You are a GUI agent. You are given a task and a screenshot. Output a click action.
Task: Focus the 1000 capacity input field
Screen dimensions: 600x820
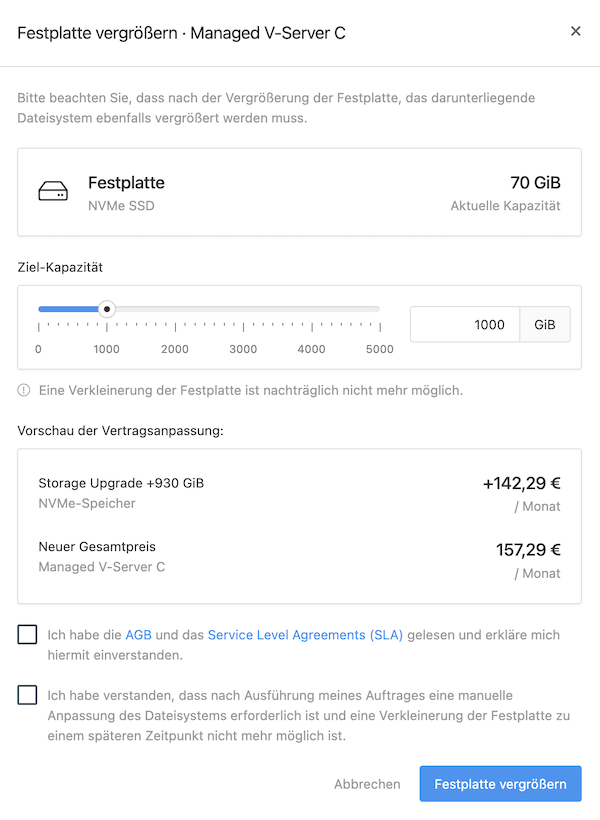[x=465, y=324]
